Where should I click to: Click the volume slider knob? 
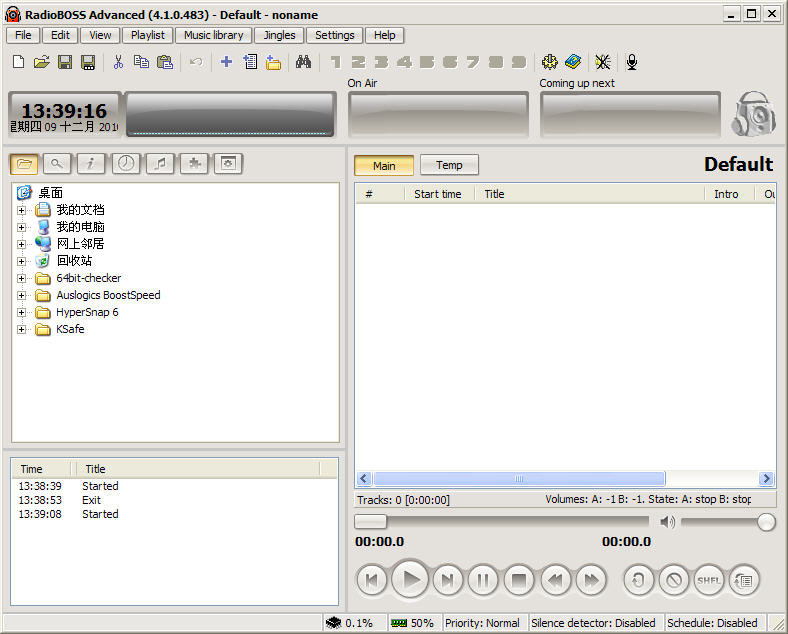[766, 522]
